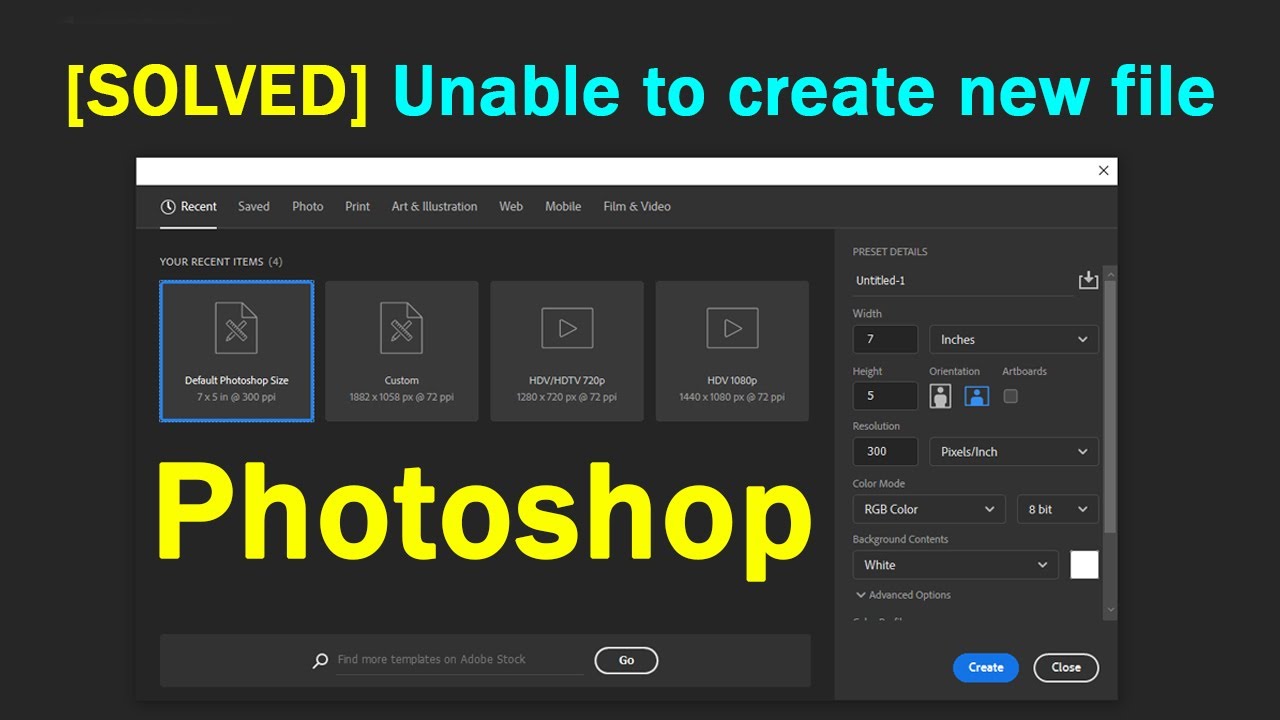The image size is (1280, 720).
Task: Click the play icon on HDV/HDTV 720p preset
Action: click(566, 327)
